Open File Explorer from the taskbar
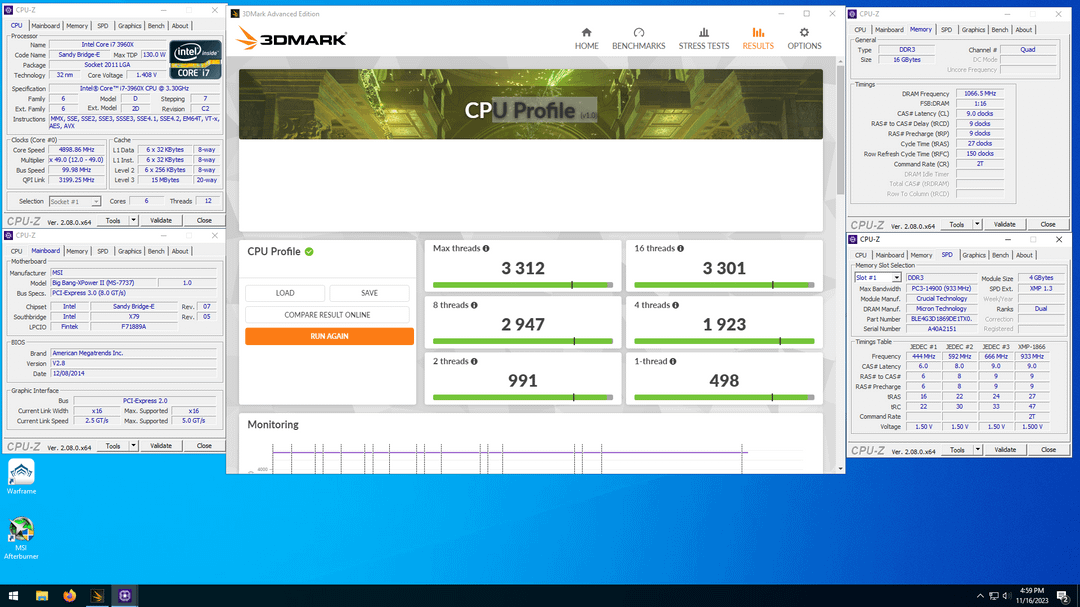 point(42,596)
